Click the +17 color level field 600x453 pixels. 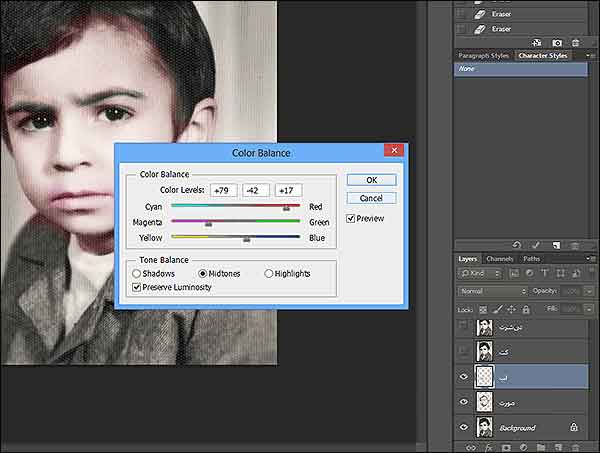[x=288, y=190]
